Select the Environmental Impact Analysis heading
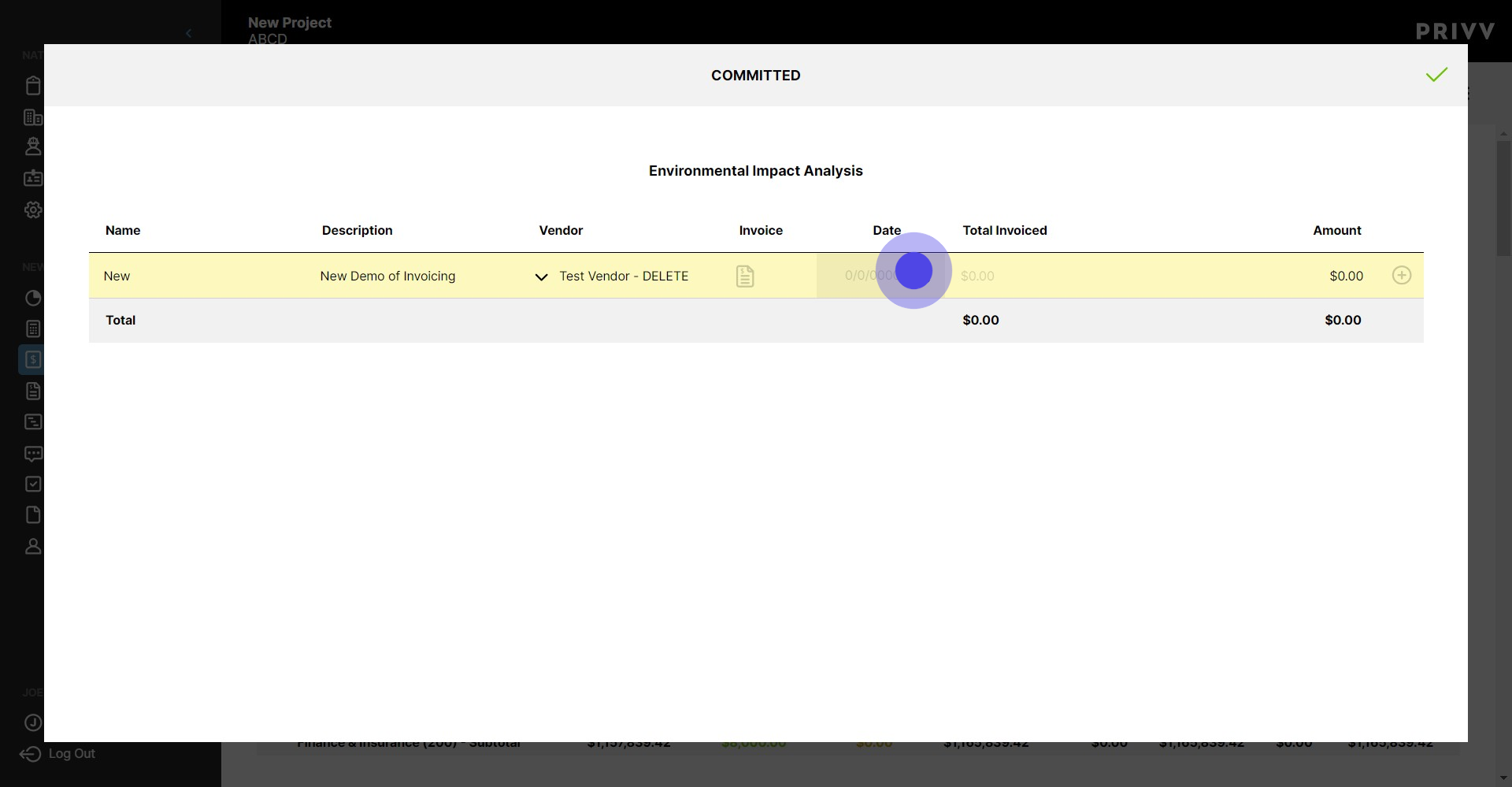 pos(756,171)
